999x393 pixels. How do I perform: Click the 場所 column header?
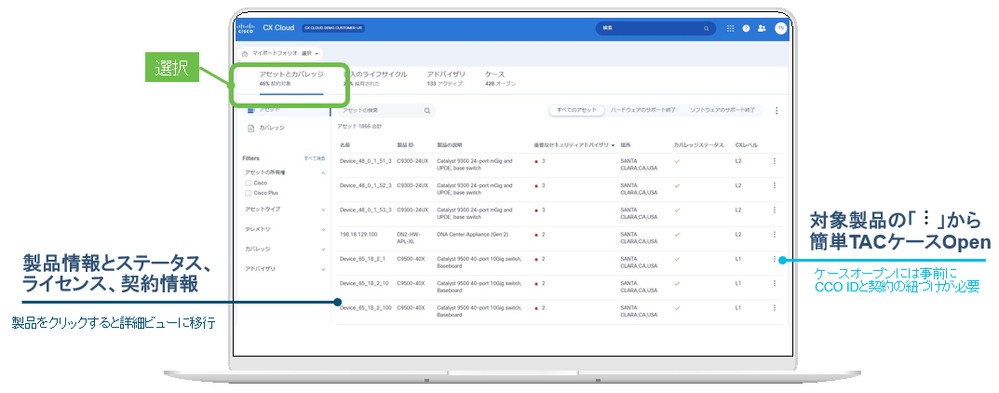tap(625, 145)
